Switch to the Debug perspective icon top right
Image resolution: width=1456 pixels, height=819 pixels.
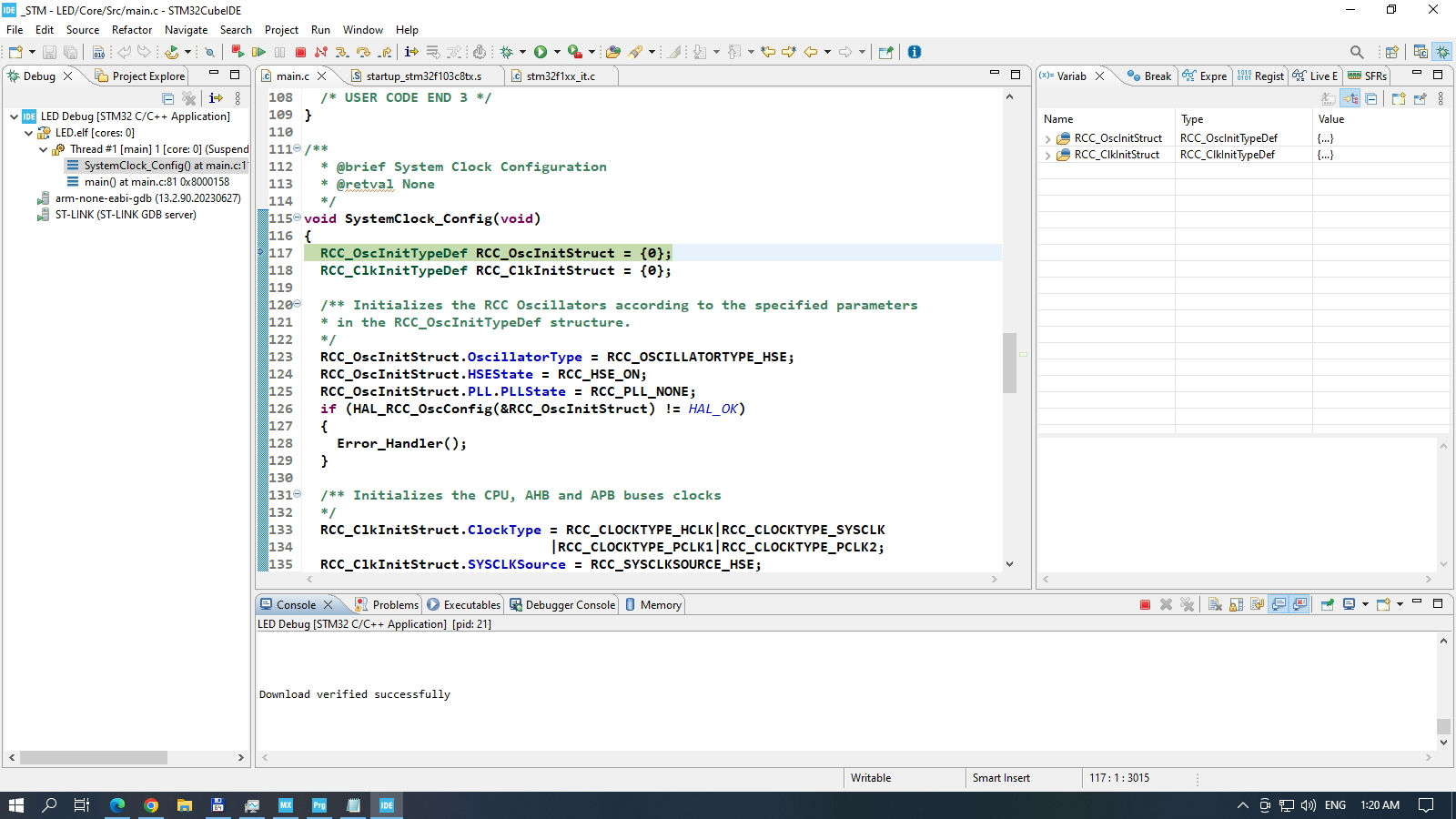[1441, 52]
